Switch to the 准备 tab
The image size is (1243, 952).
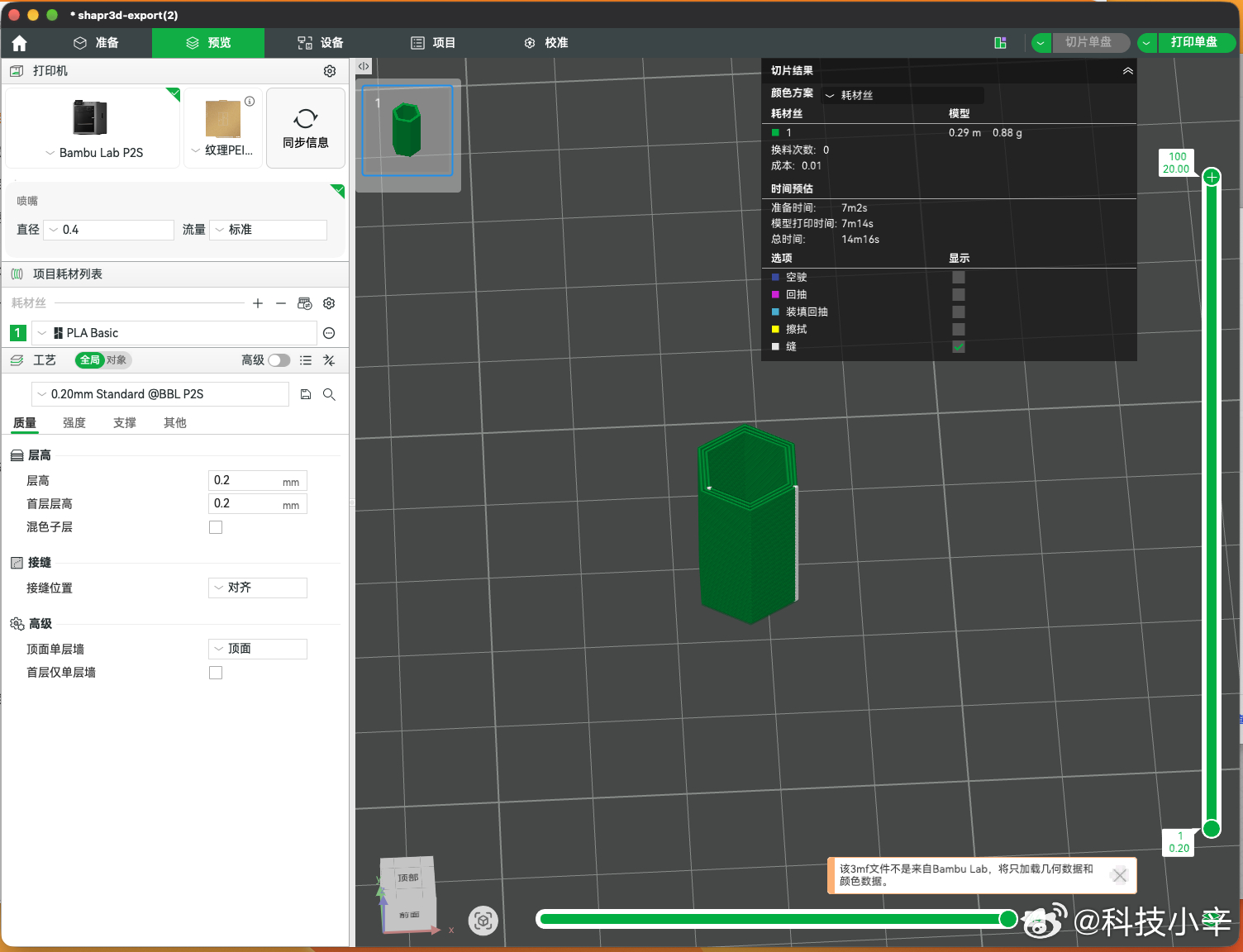96,43
